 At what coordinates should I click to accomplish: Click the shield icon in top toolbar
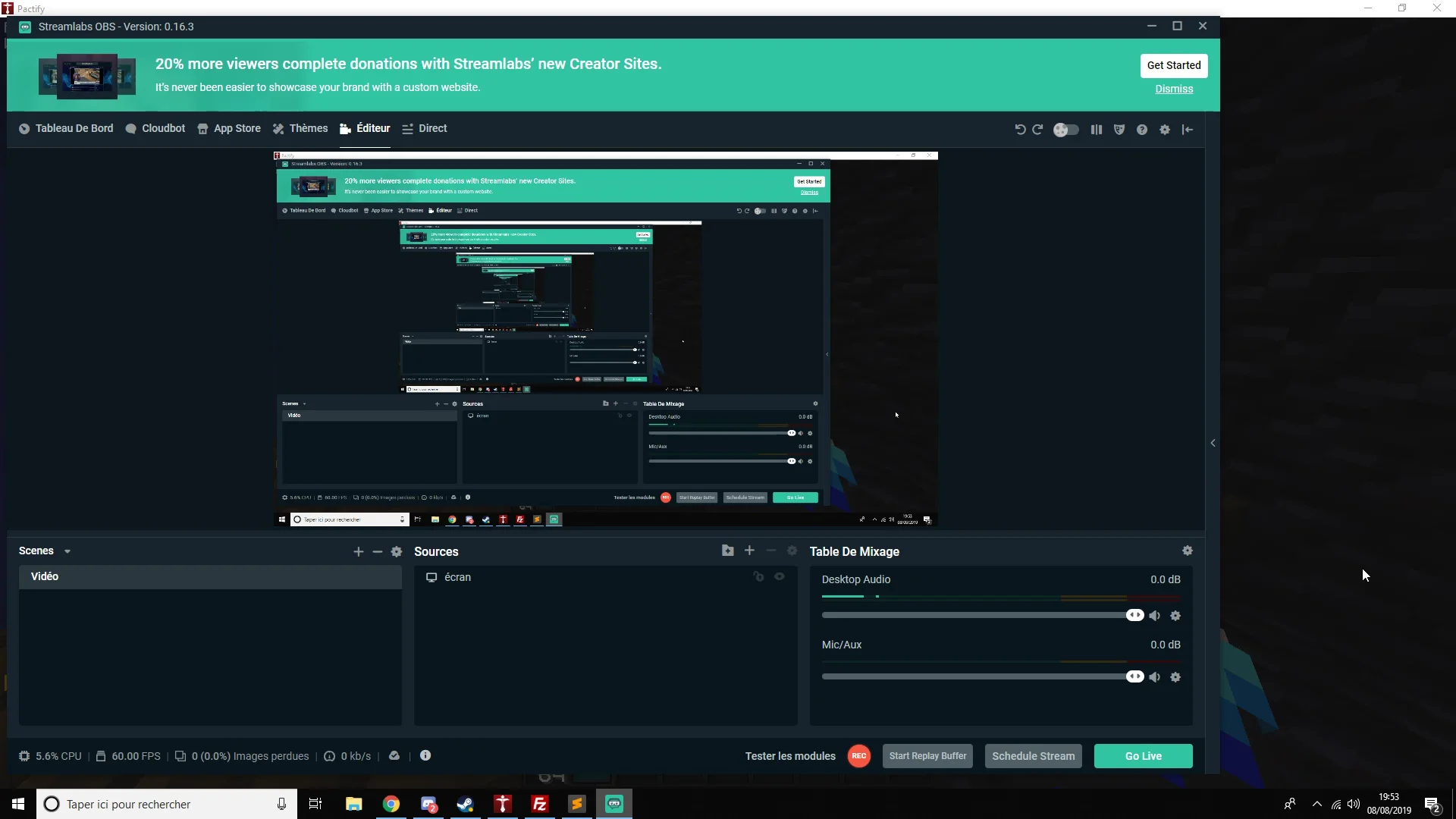[x=1119, y=130]
